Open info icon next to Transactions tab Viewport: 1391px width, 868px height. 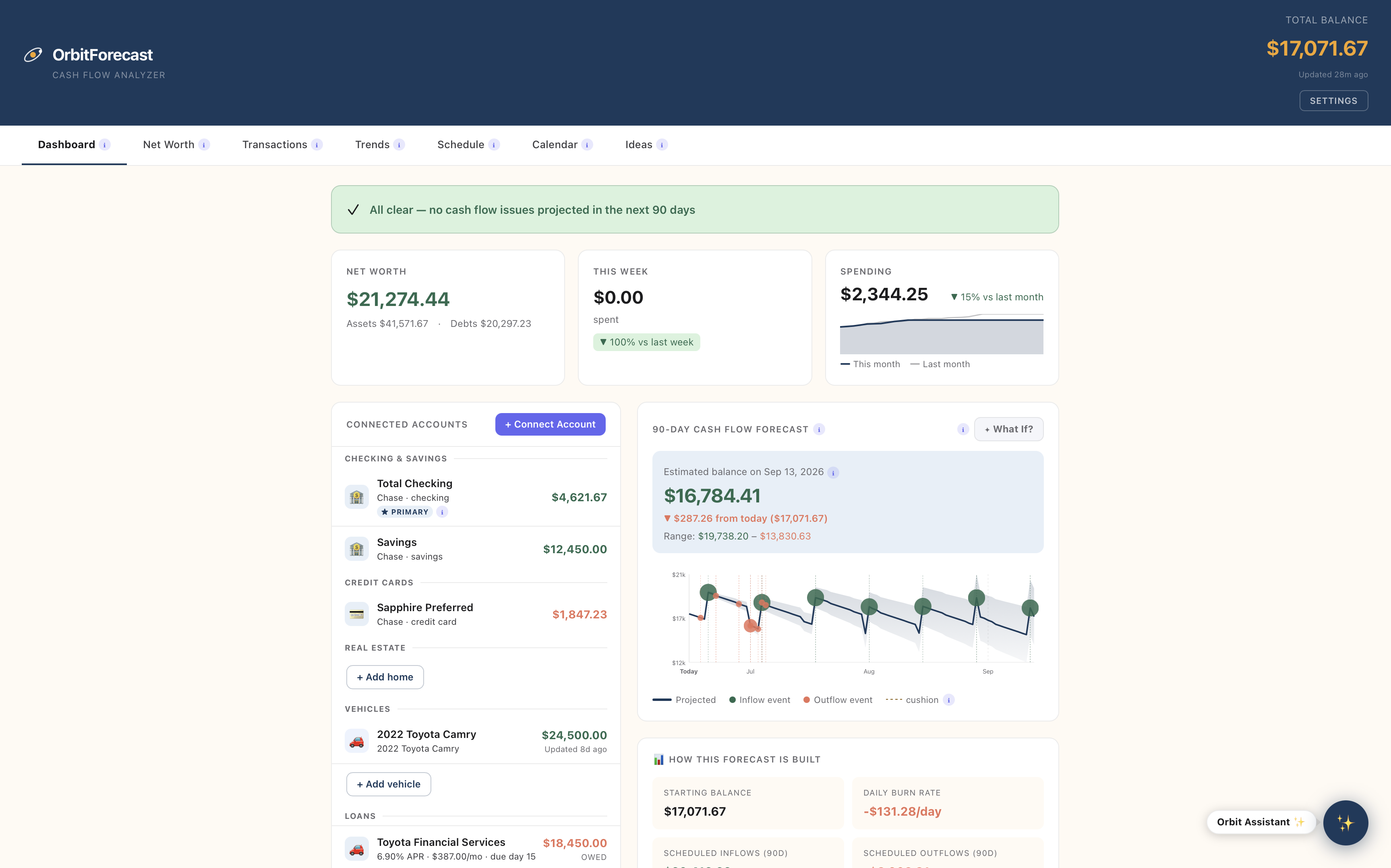coord(317,145)
